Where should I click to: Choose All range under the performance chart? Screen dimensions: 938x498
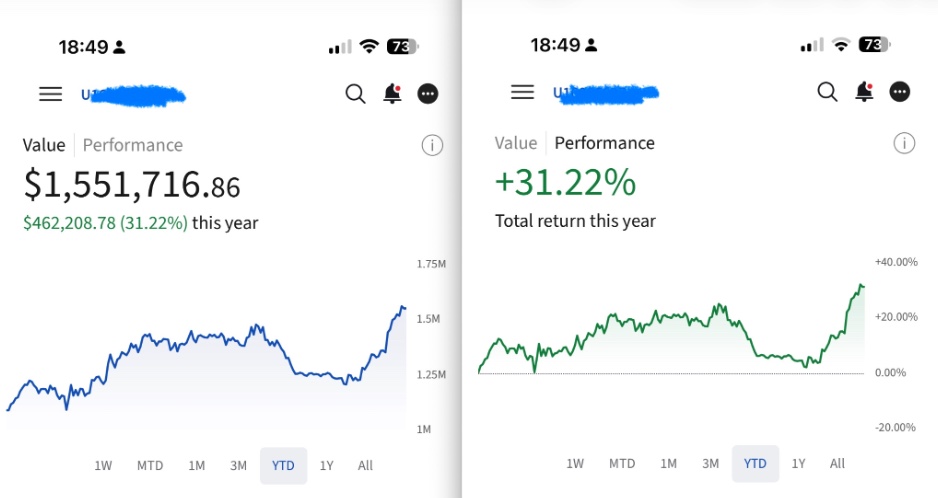pyautogui.click(x=838, y=463)
